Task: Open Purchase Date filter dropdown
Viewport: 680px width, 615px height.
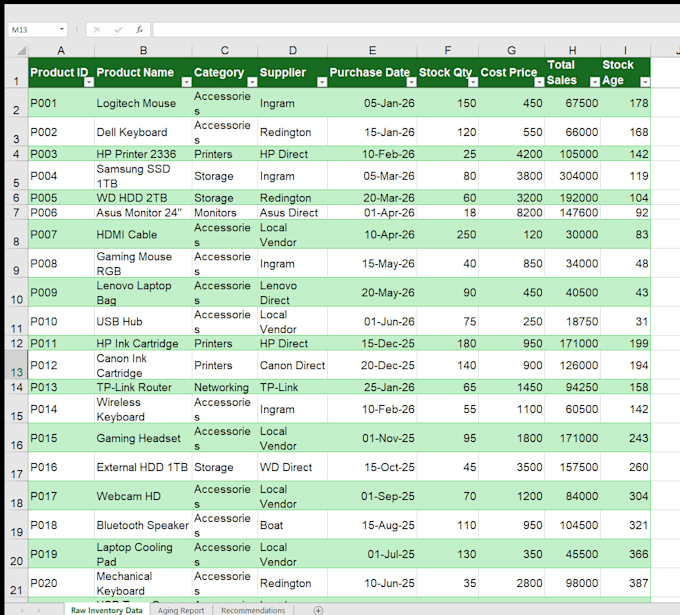Action: [x=412, y=82]
